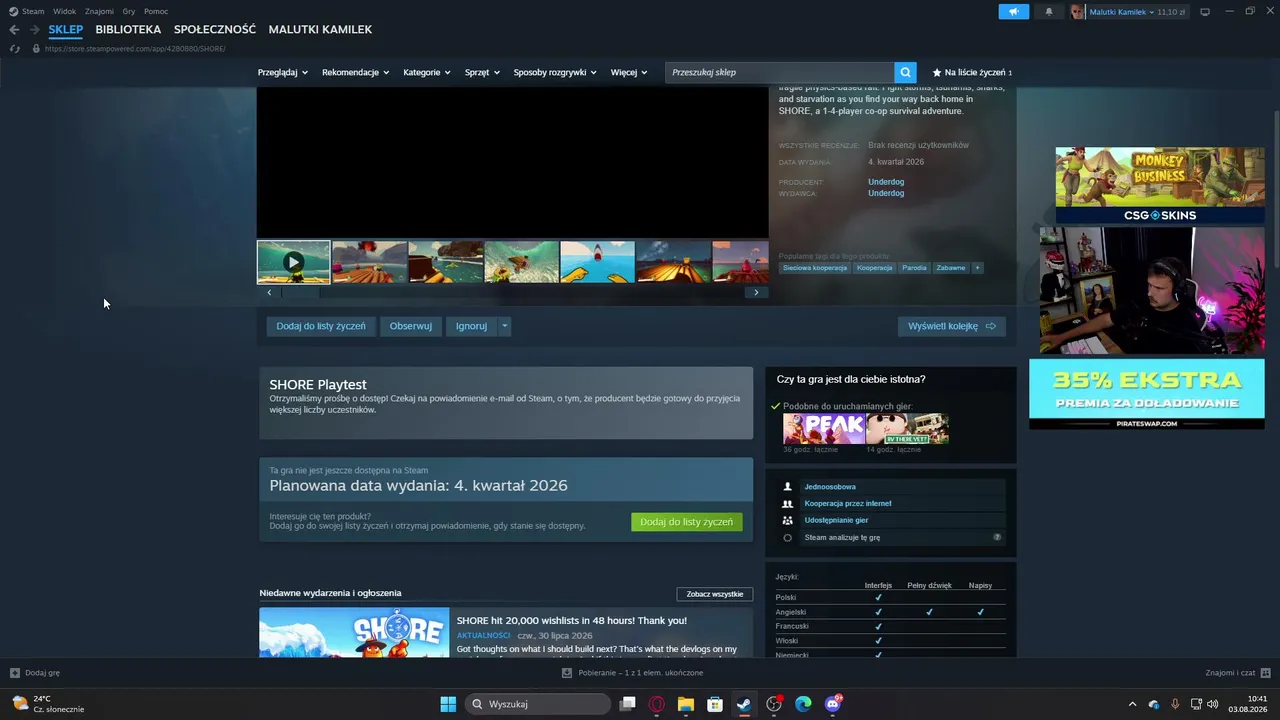Open Discord from the taskbar
Viewport: 1280px width, 720px height.
point(833,704)
